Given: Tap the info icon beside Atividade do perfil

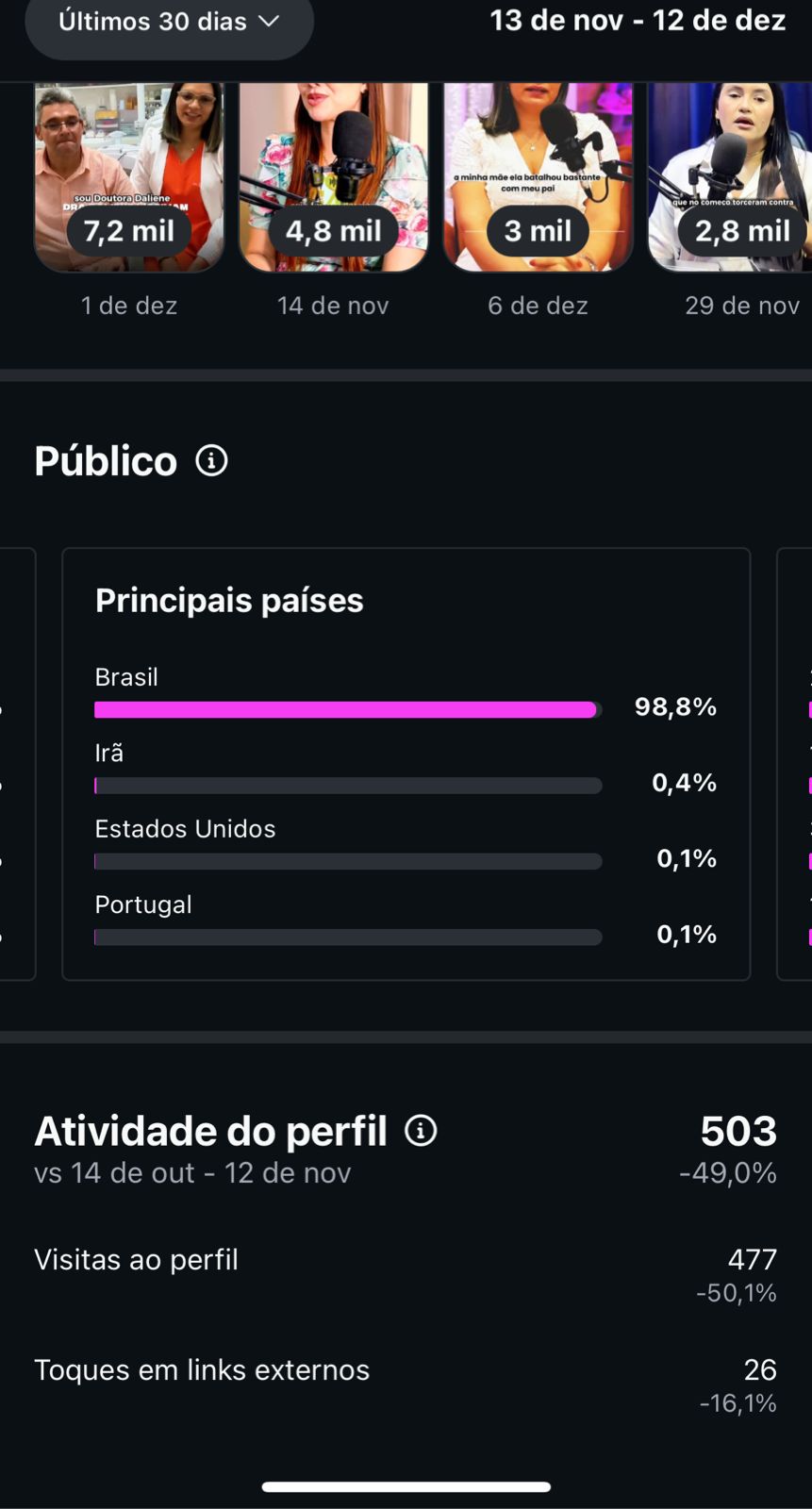Looking at the screenshot, I should click(421, 1131).
